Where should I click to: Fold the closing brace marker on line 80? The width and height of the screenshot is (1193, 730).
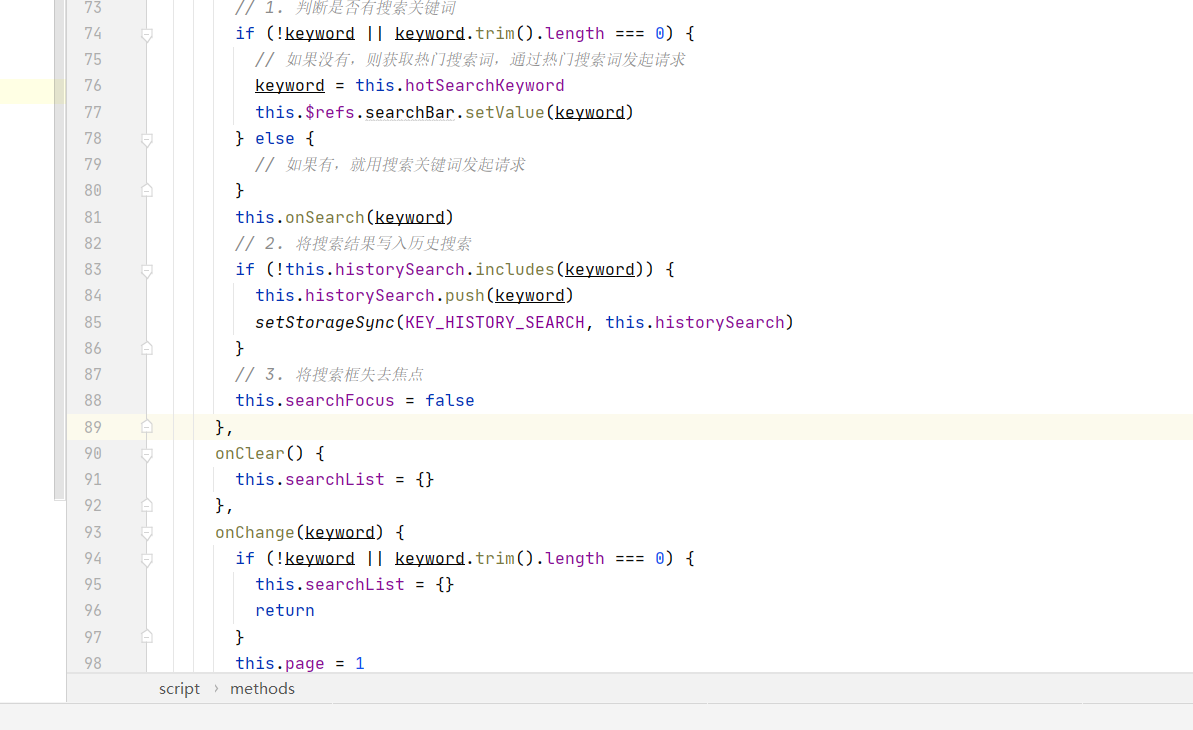pyautogui.click(x=147, y=190)
